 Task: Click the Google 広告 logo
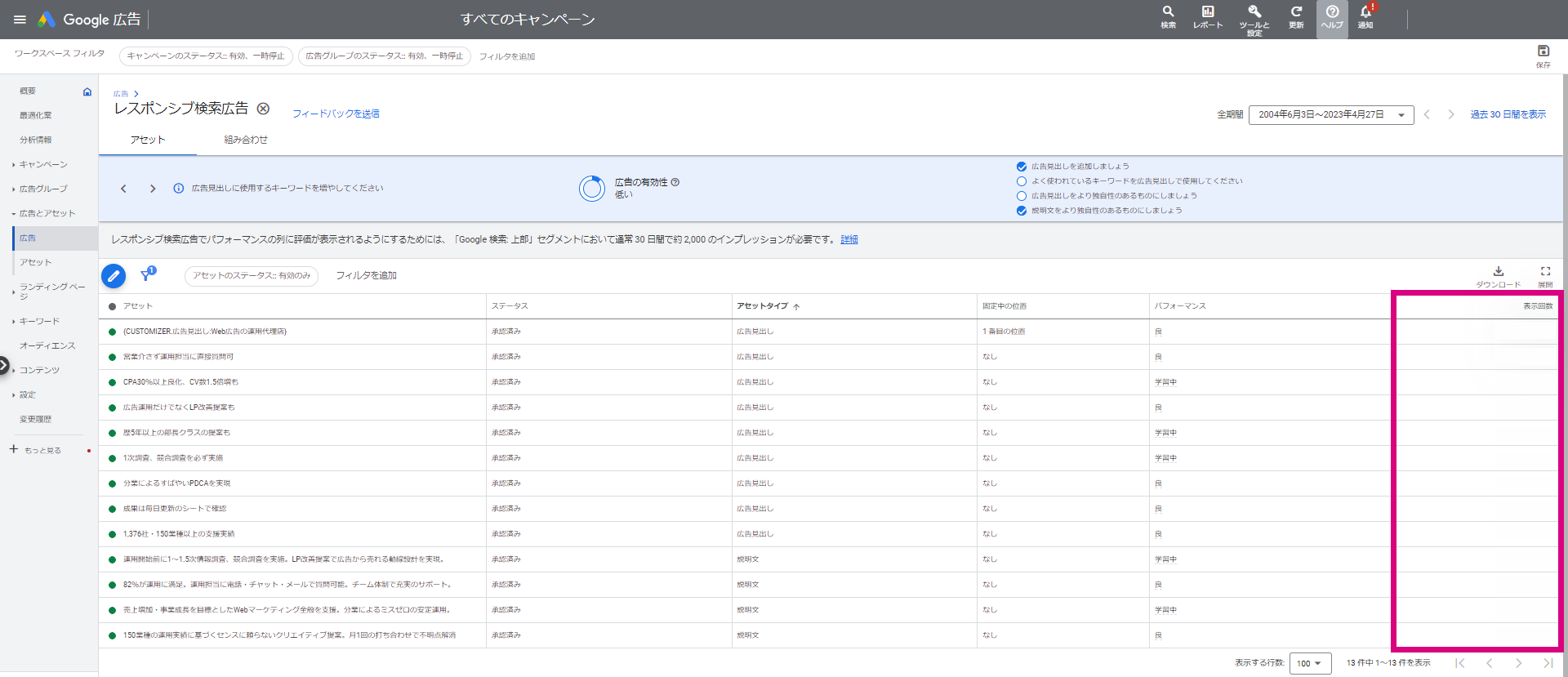(90, 20)
